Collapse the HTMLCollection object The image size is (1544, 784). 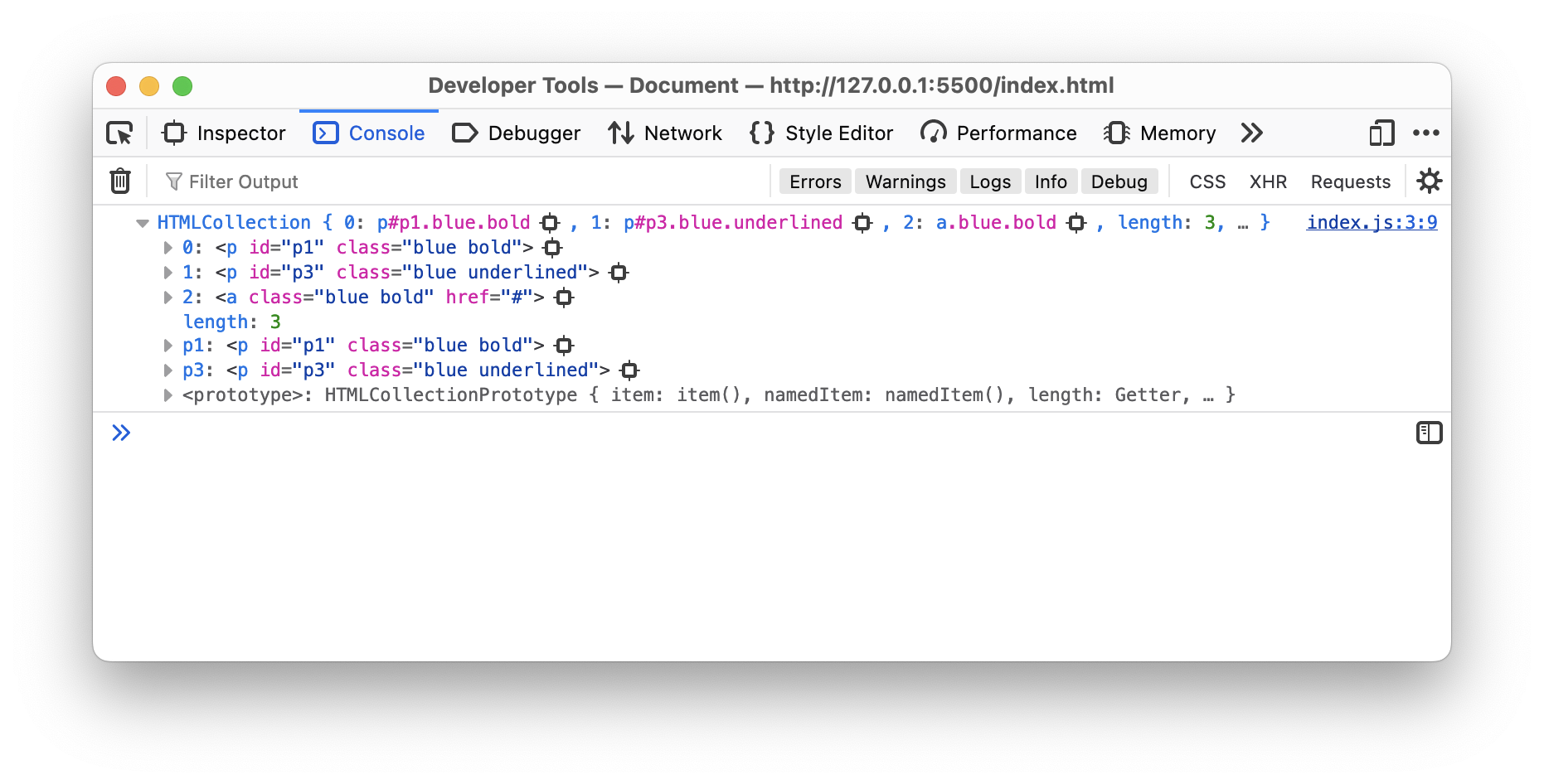click(143, 223)
